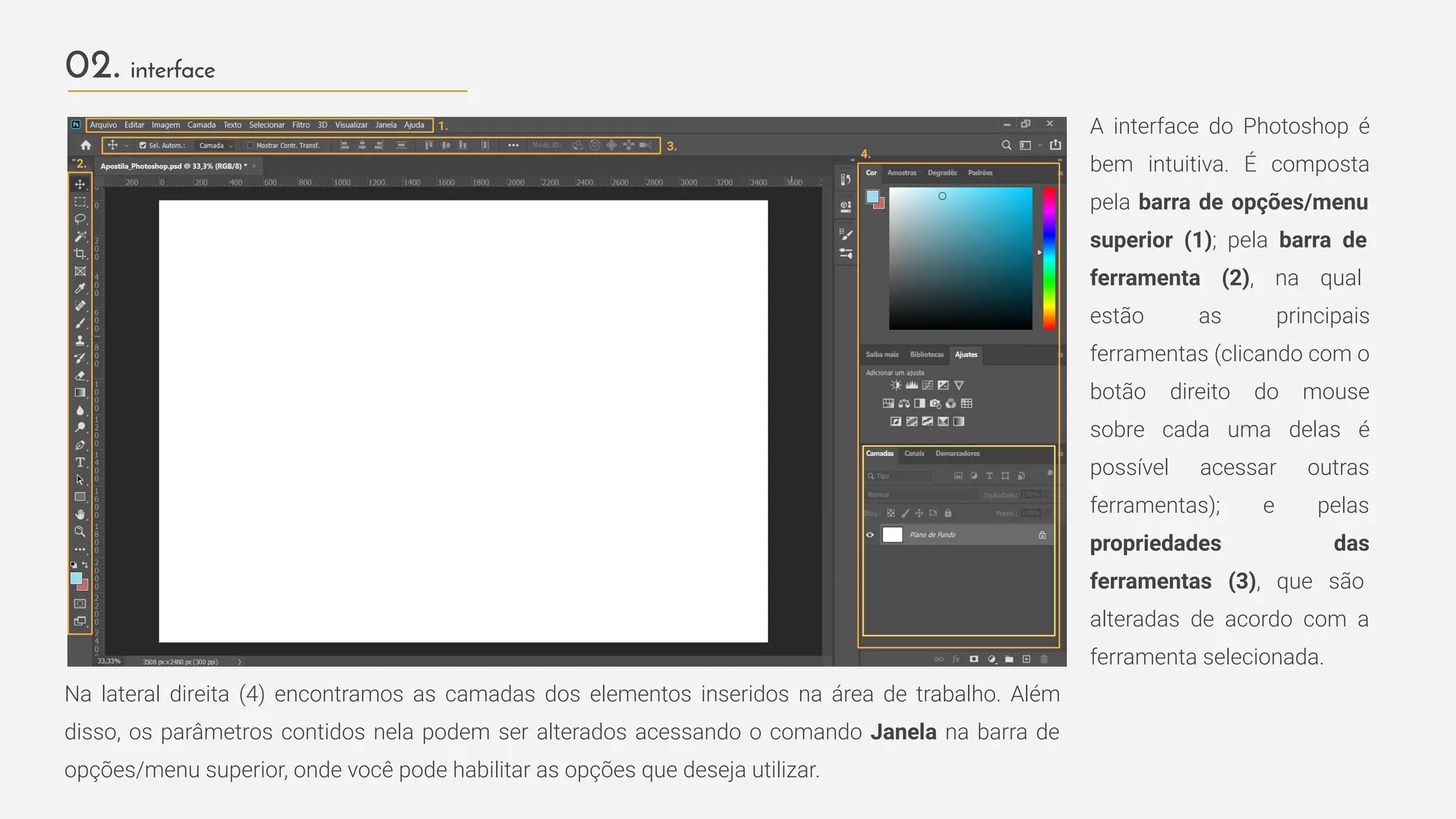Click the Share icon at top right
Viewport: 1456px width, 819px height.
click(x=1056, y=145)
